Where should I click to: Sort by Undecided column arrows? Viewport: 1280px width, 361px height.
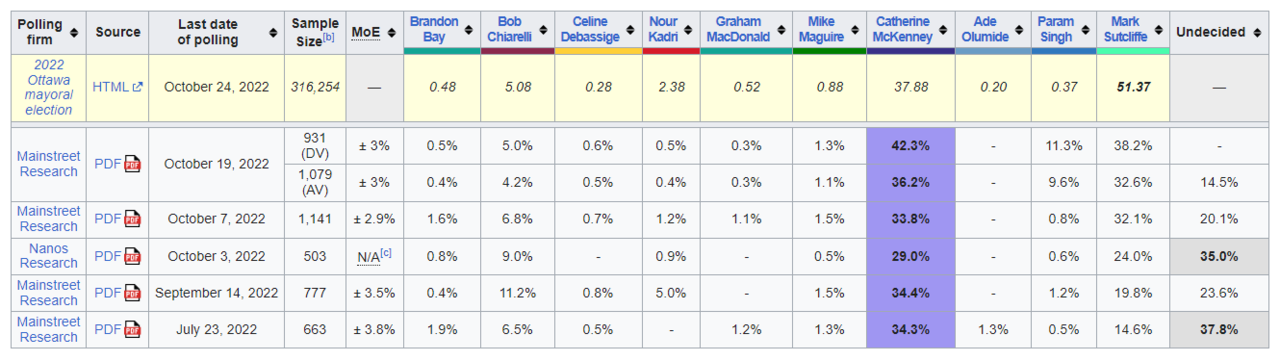[1257, 33]
